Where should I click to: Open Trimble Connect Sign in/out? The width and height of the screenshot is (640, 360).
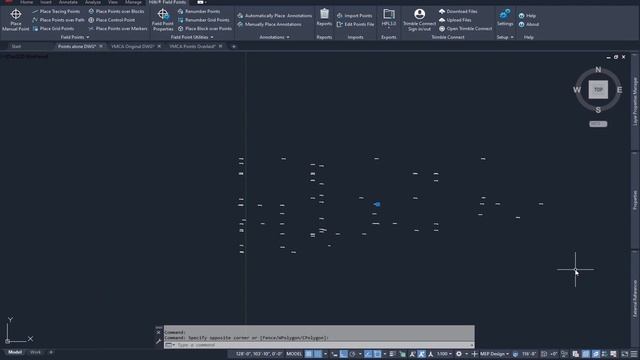[x=419, y=20]
